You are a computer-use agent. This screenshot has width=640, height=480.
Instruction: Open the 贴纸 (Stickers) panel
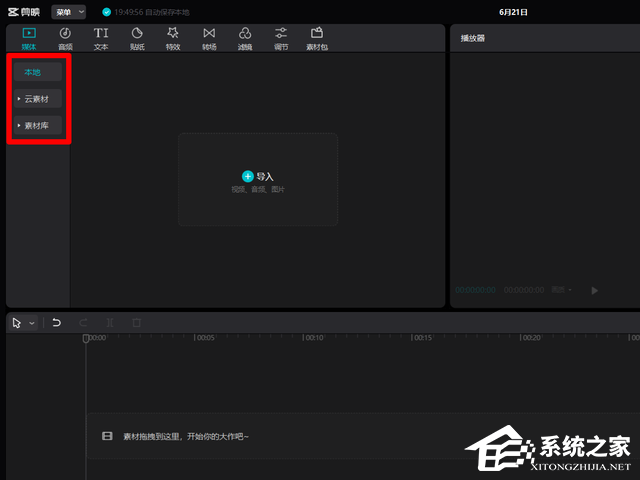pos(137,38)
